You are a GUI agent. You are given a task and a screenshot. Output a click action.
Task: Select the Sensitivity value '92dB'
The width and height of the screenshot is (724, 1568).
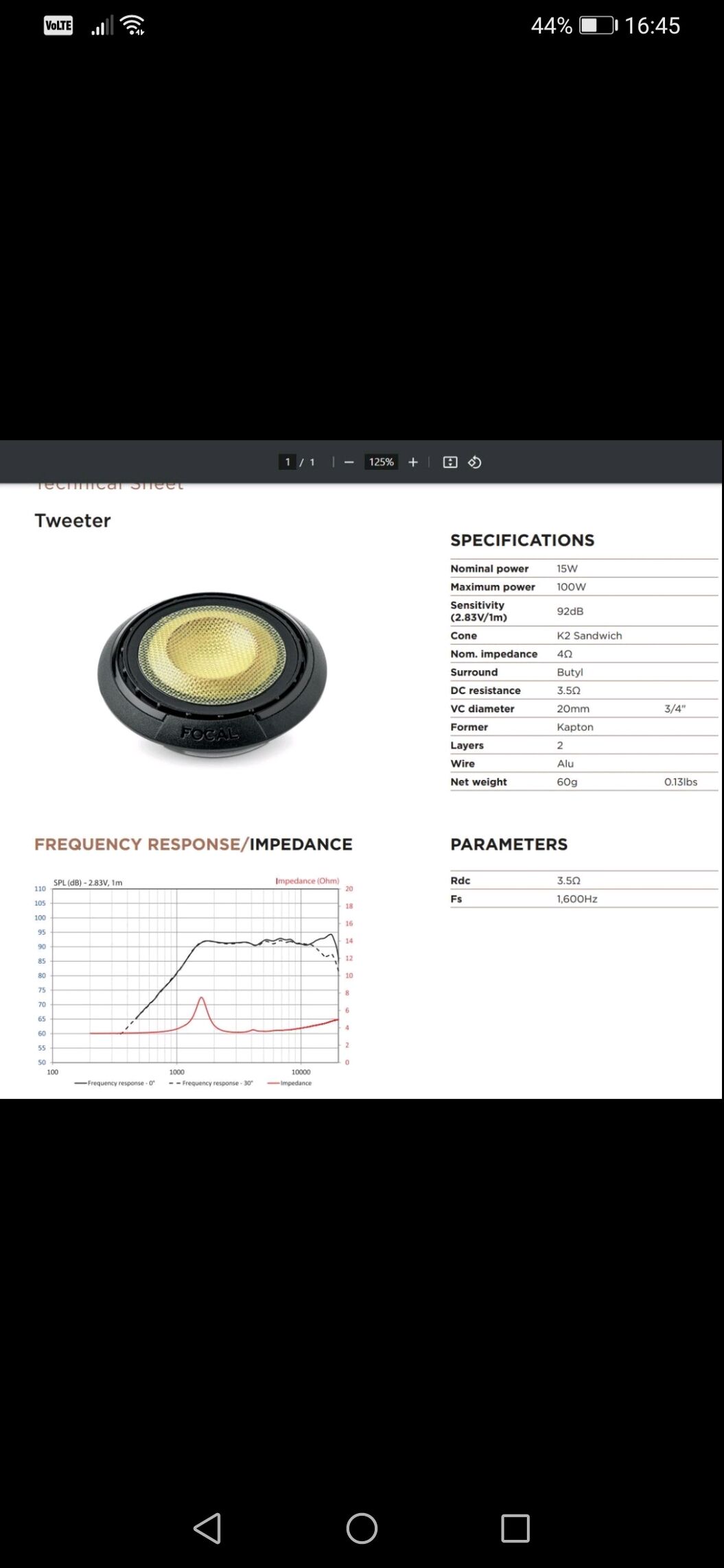[x=570, y=611]
